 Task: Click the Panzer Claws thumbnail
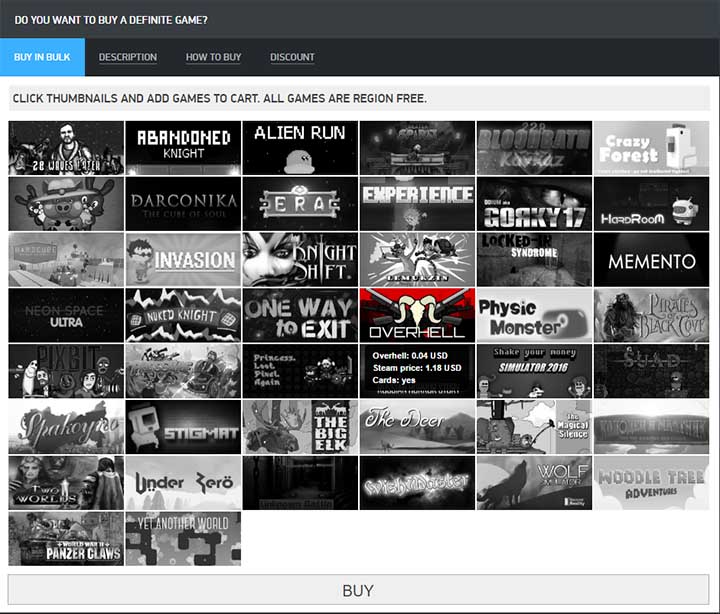pyautogui.click(x=66, y=538)
